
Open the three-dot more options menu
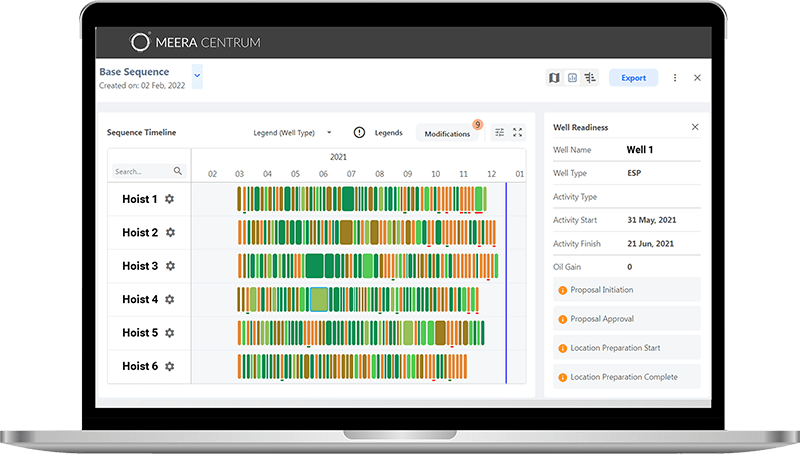675,78
